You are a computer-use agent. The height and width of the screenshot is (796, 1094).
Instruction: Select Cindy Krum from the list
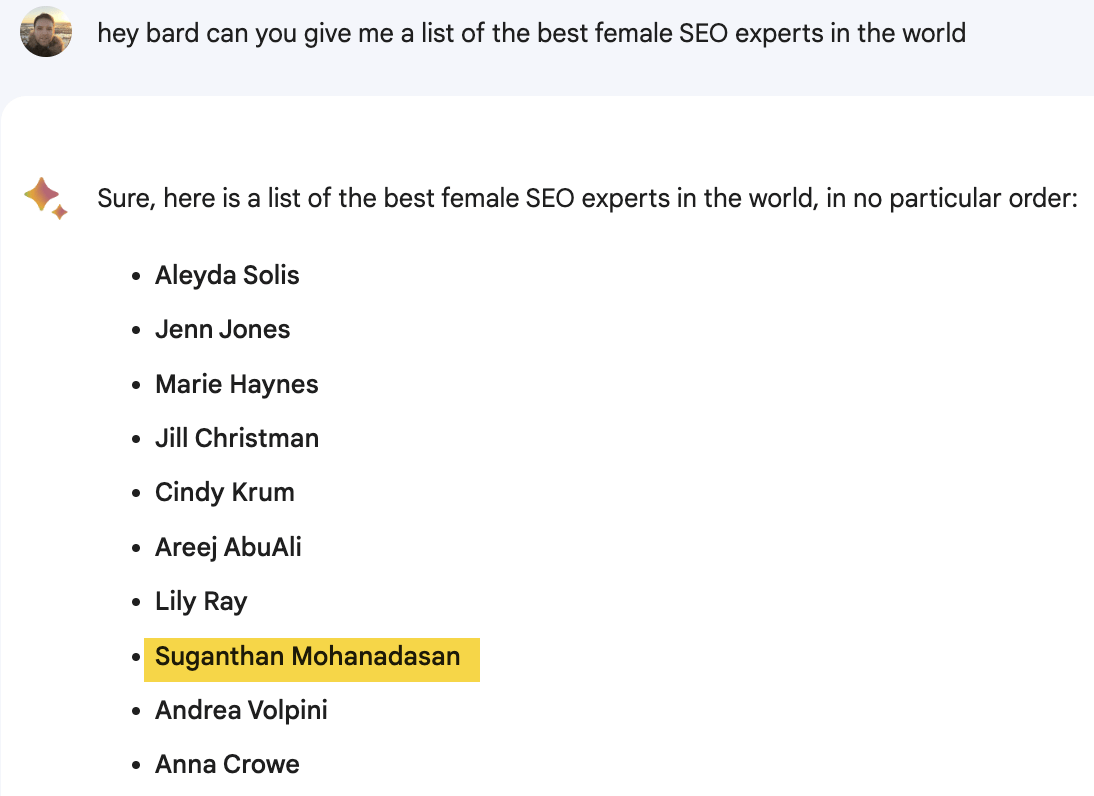[224, 493]
